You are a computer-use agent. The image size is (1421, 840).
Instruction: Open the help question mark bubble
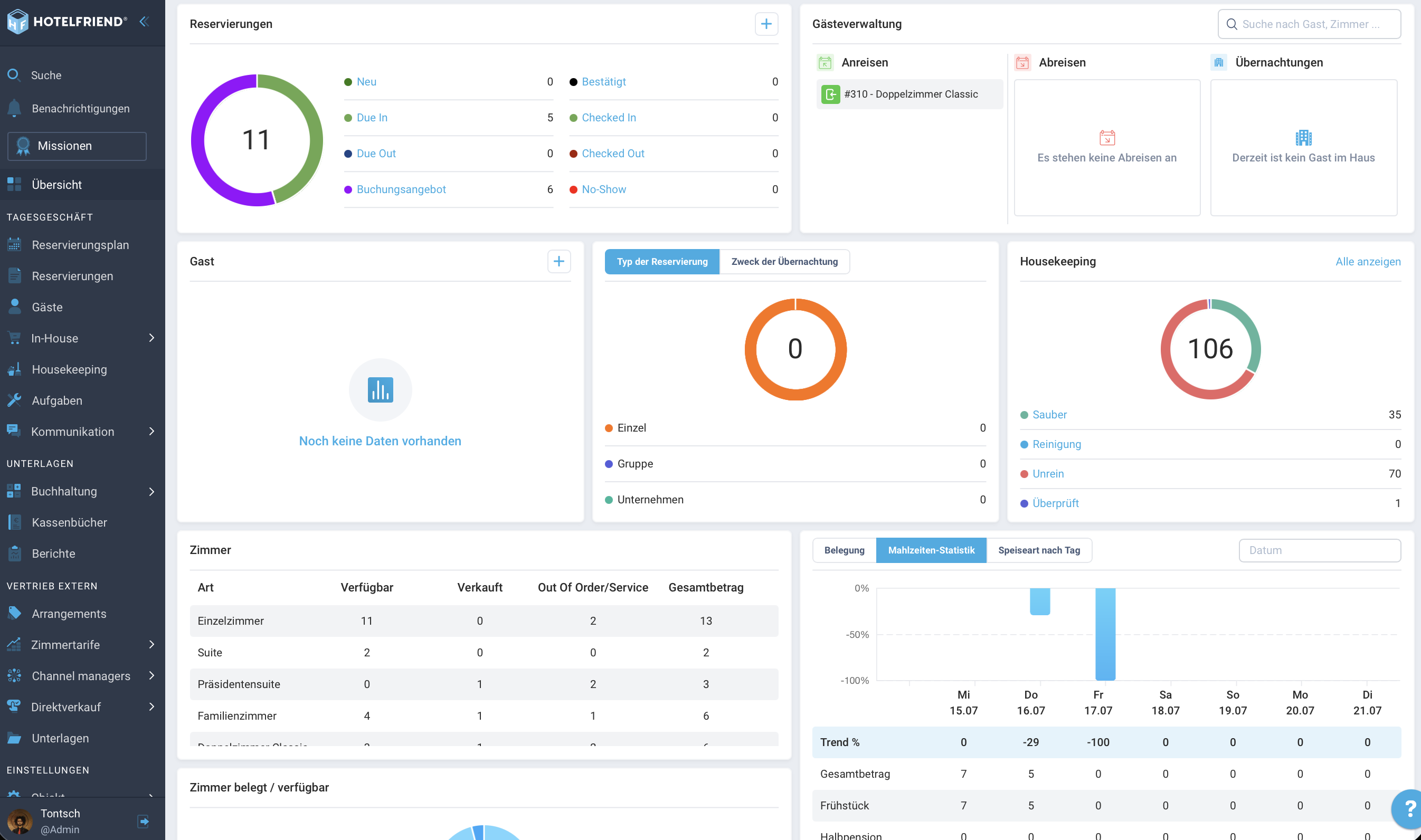pyautogui.click(x=1408, y=810)
